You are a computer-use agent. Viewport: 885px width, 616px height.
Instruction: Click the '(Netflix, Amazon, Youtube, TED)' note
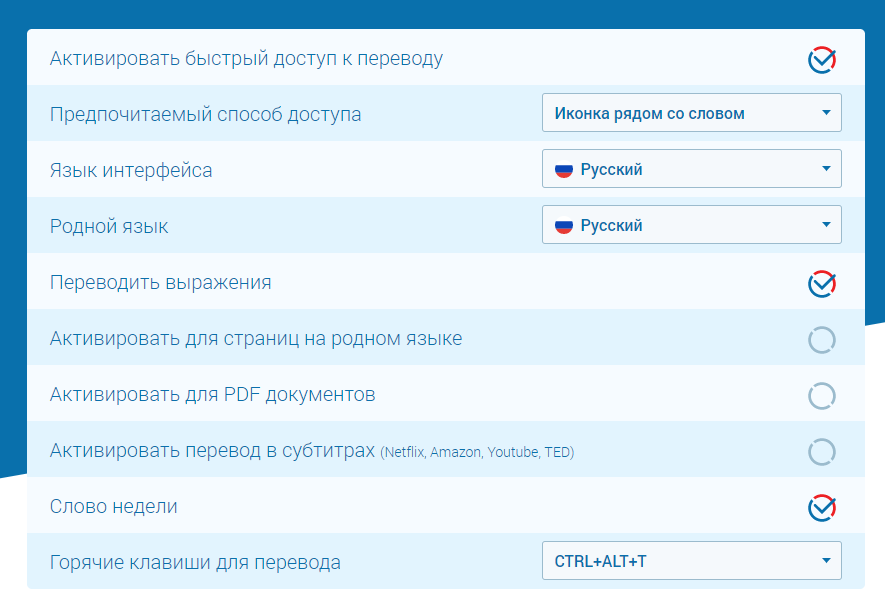[x=477, y=453]
